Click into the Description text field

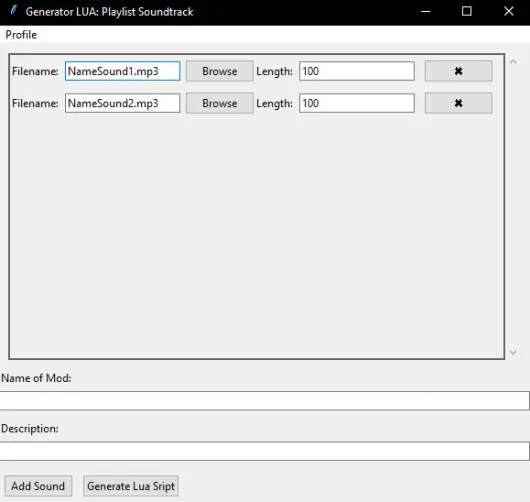click(265, 451)
